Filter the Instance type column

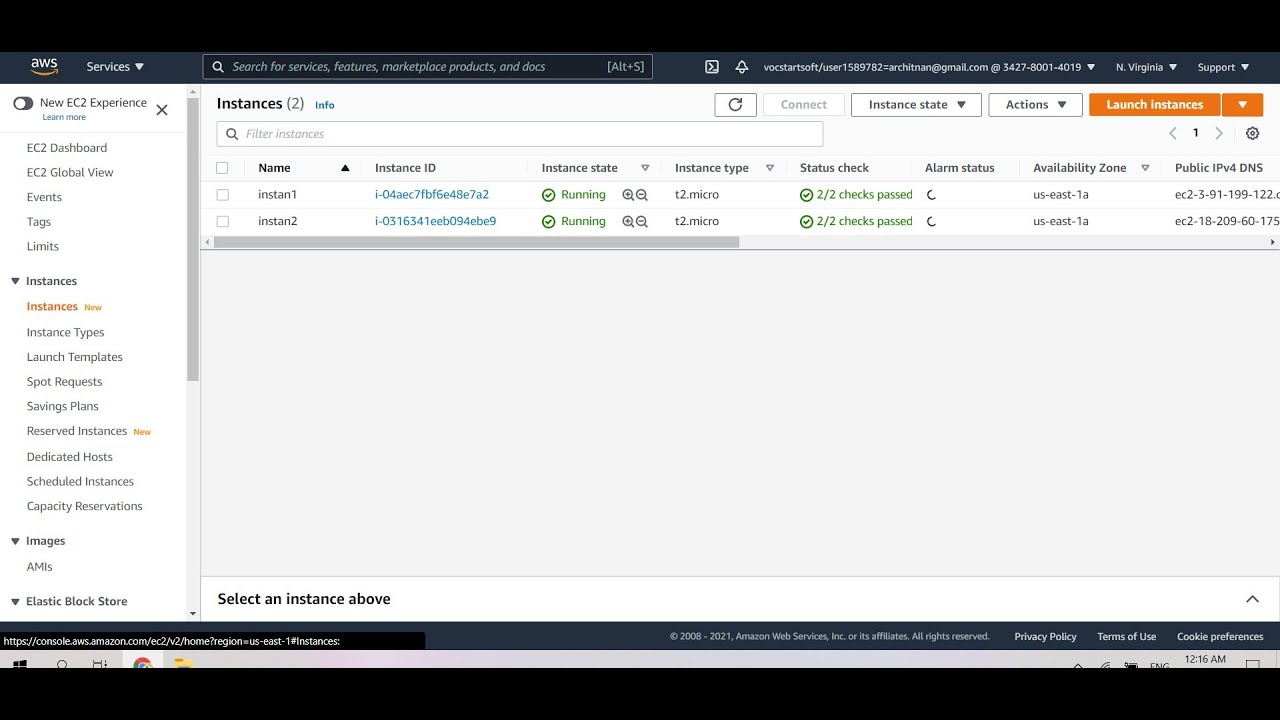point(769,168)
